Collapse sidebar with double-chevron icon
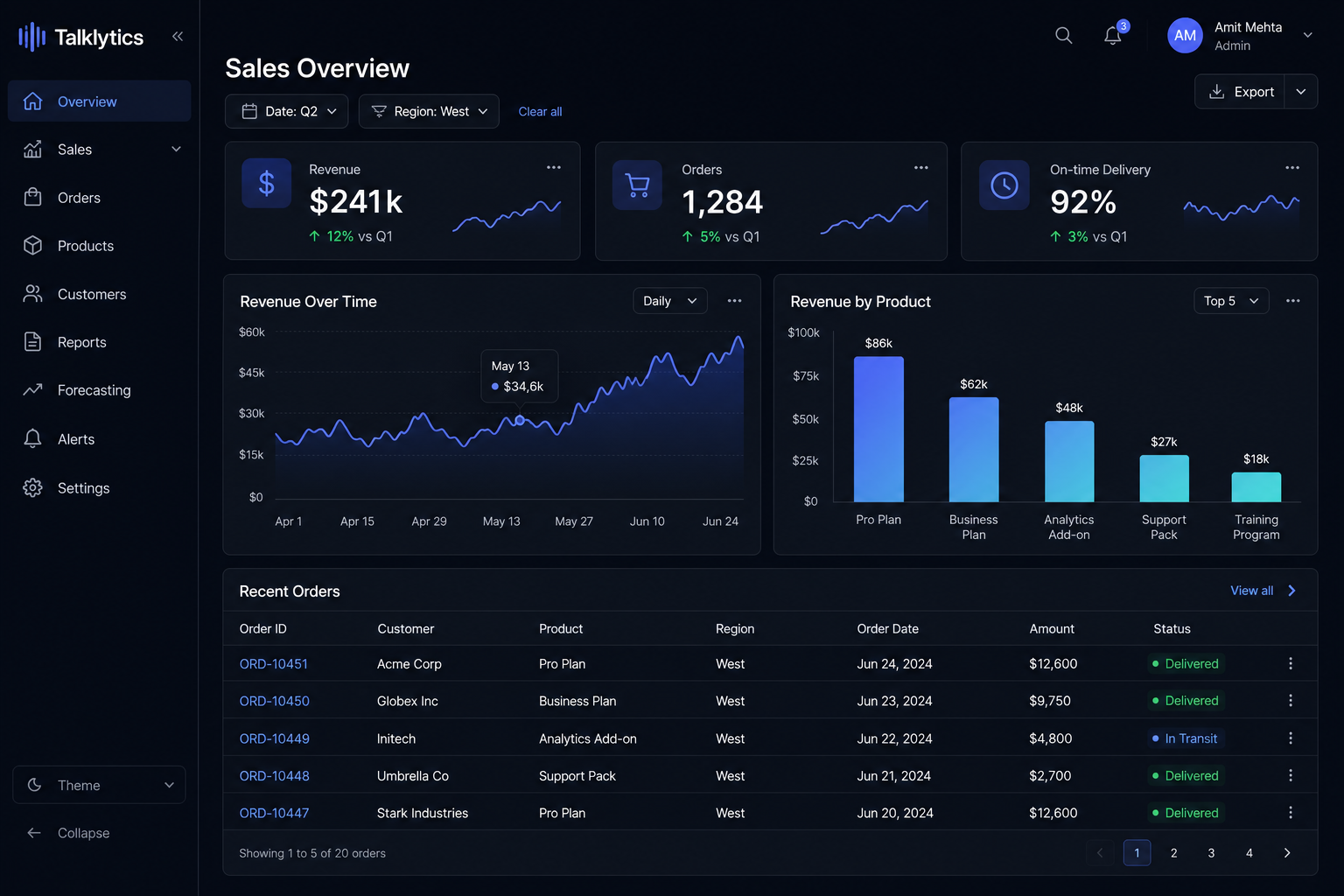 tap(178, 36)
